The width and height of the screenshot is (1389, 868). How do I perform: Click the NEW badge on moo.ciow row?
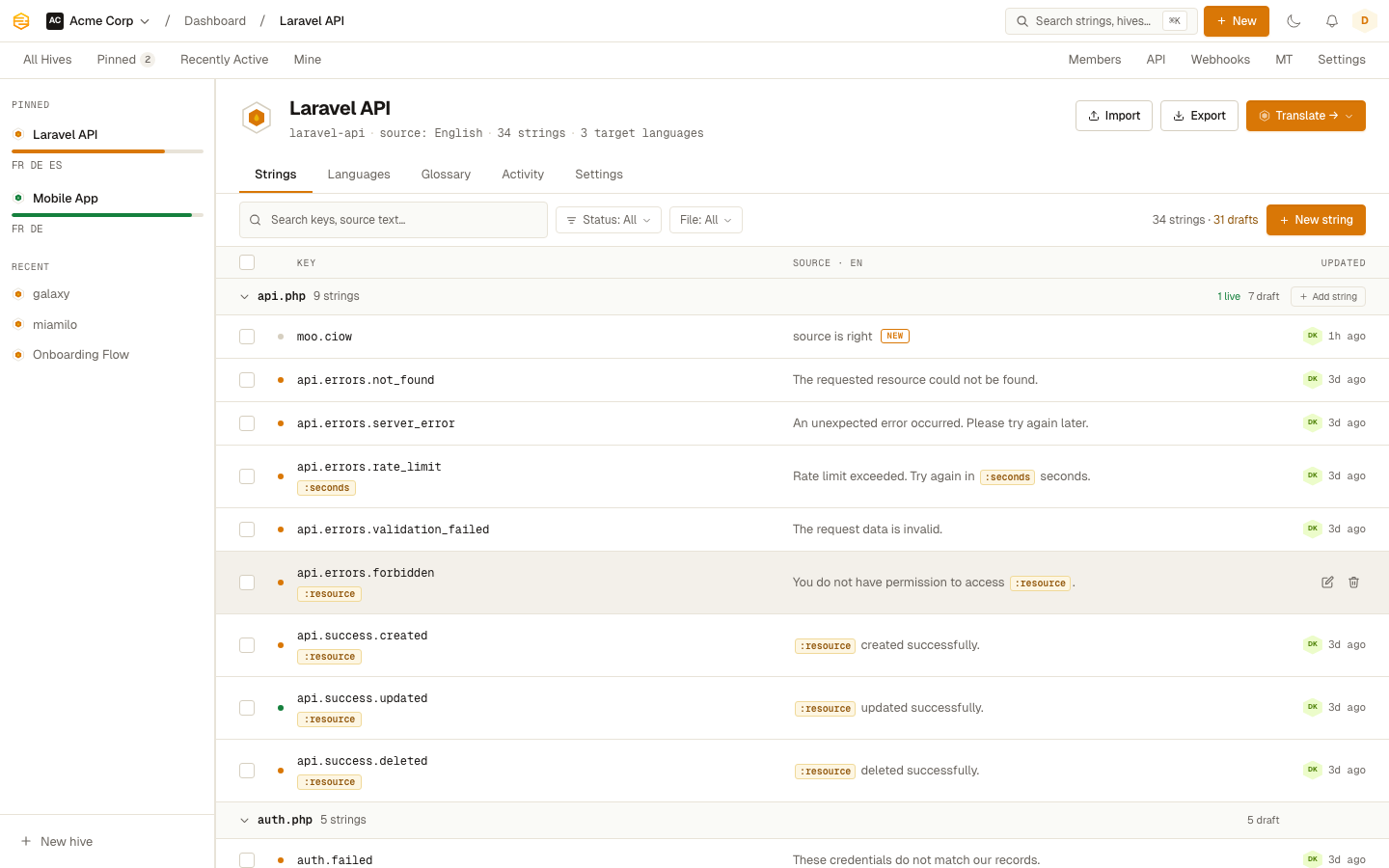coord(895,337)
